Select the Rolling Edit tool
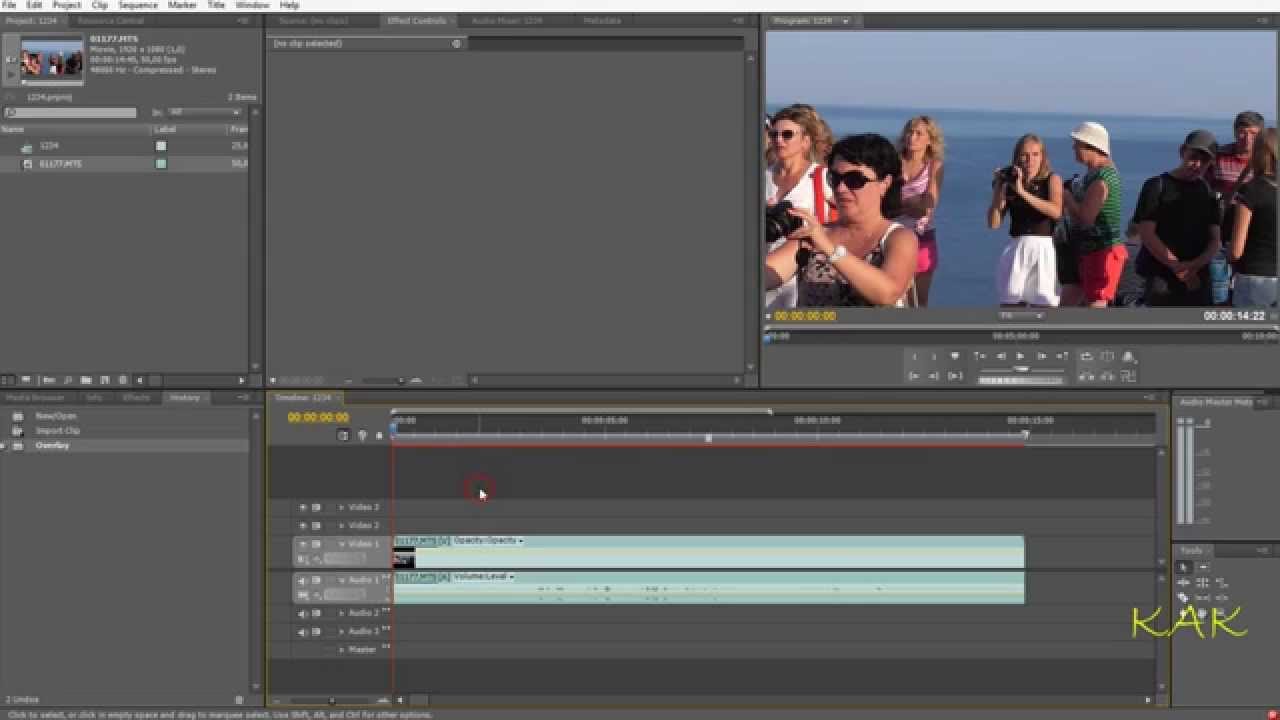Screen dimensions: 1280x720 (x=1203, y=582)
